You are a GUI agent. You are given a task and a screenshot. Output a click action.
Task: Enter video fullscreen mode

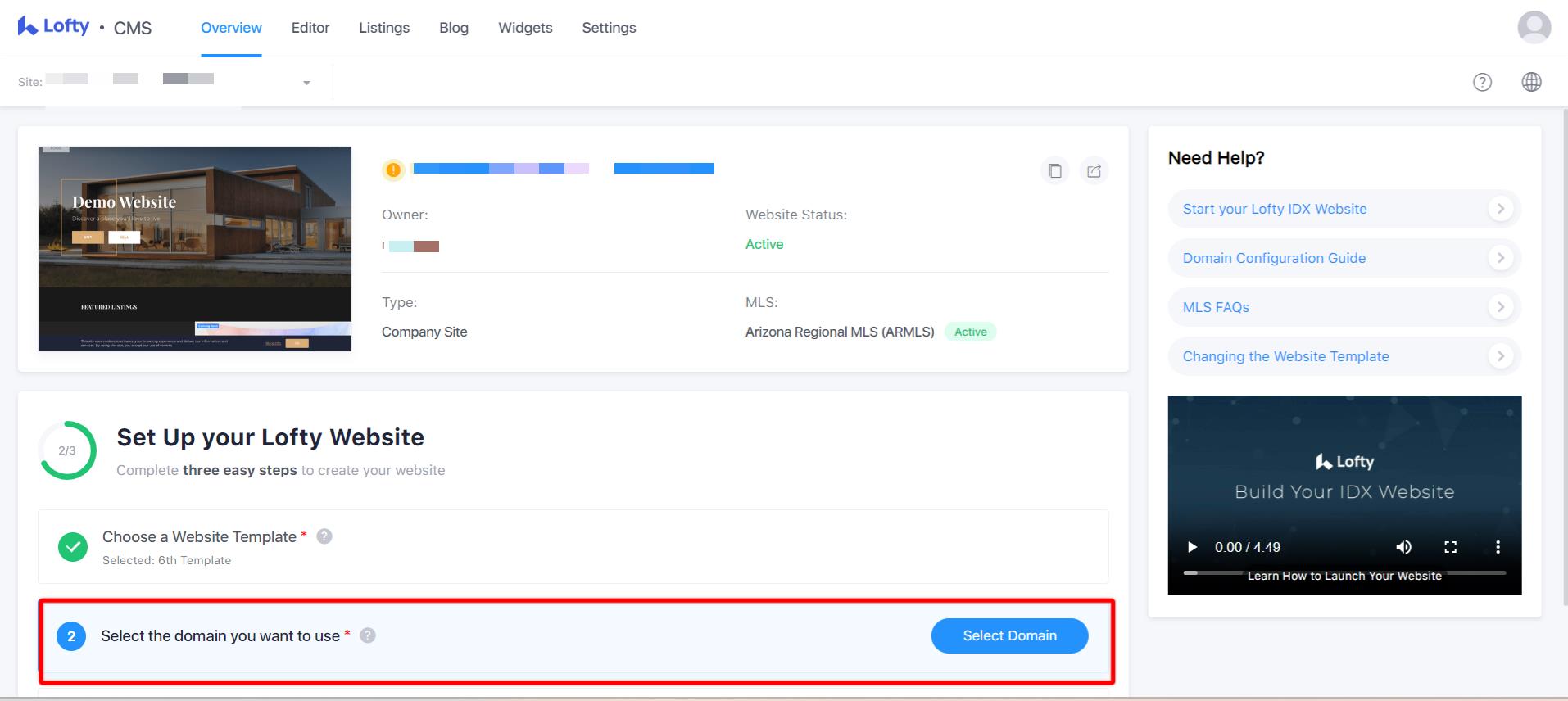[1450, 547]
